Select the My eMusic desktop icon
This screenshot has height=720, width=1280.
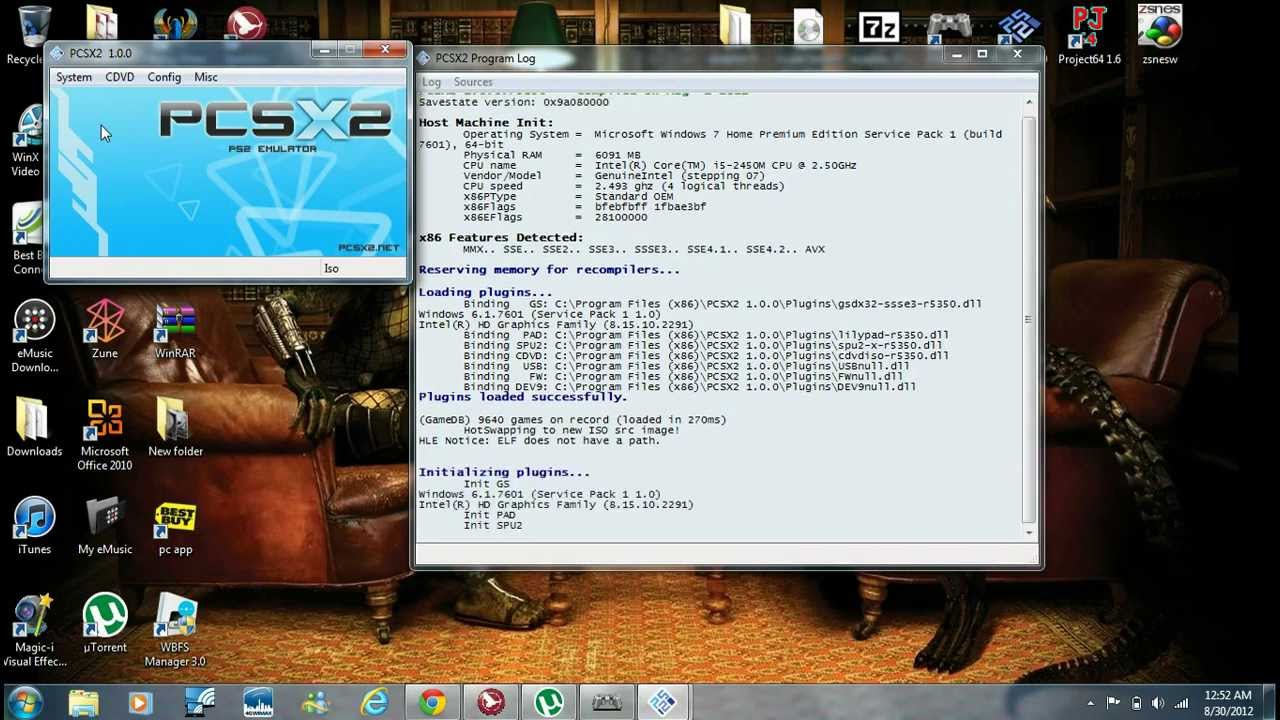coord(105,526)
